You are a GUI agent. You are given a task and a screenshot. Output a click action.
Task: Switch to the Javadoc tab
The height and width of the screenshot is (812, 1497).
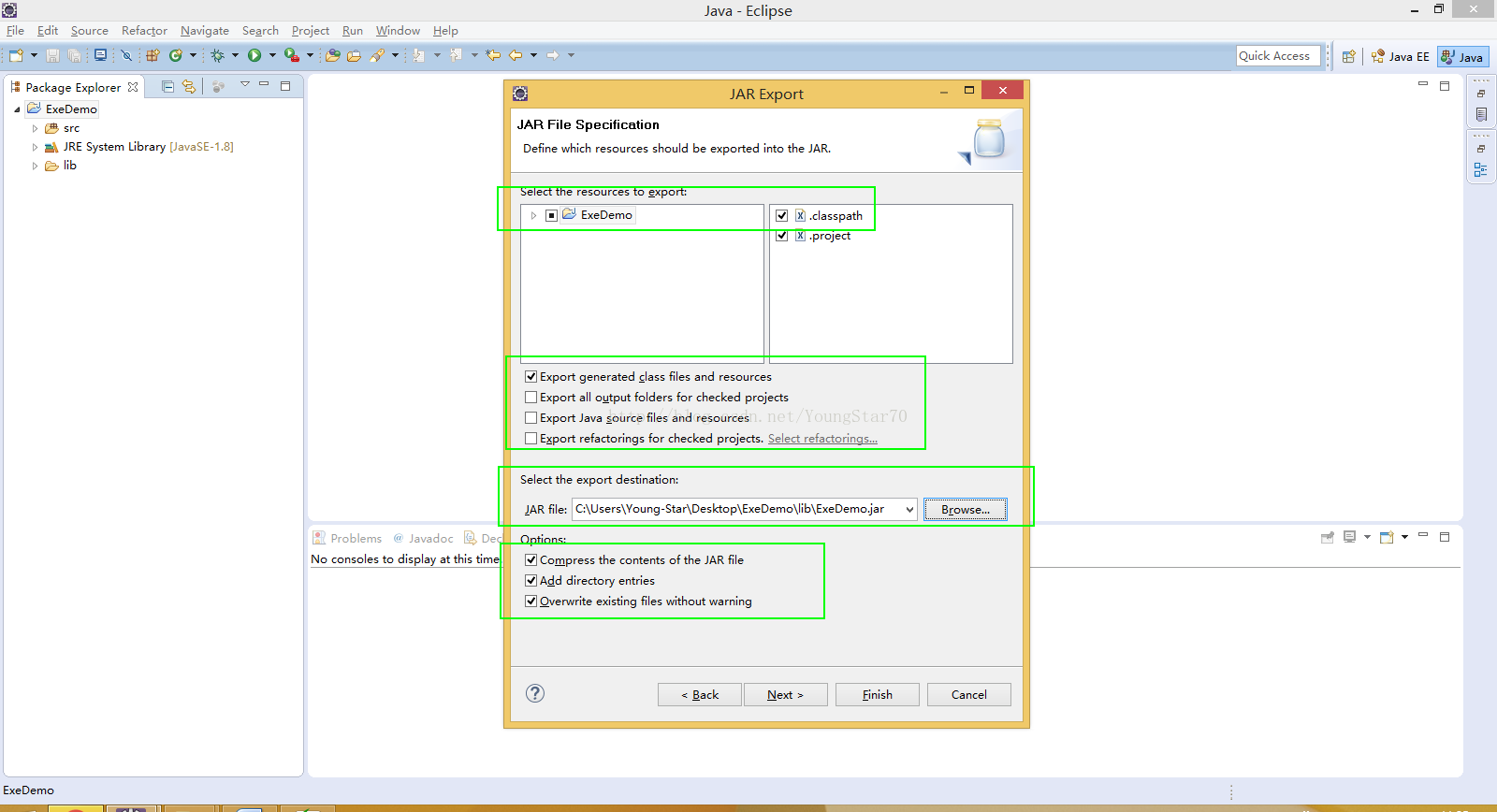423,538
